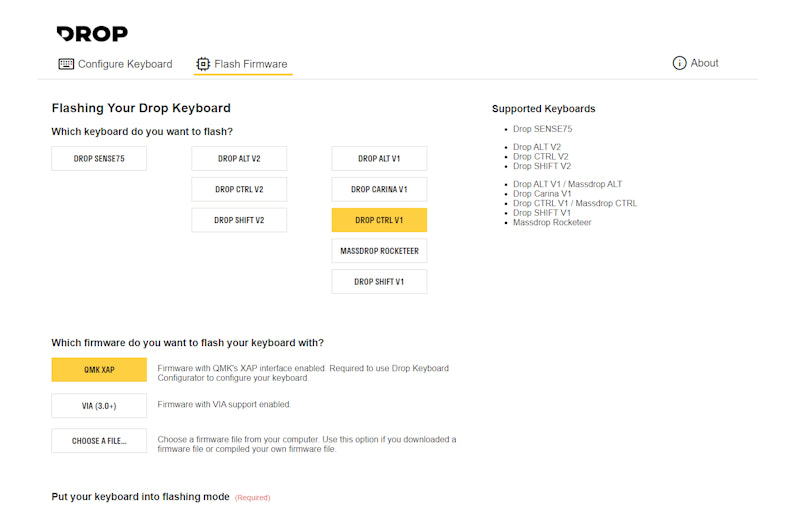Click the keyboard icon beside Configure Keyboard
Viewport: 796px width, 531px height.
tap(66, 64)
